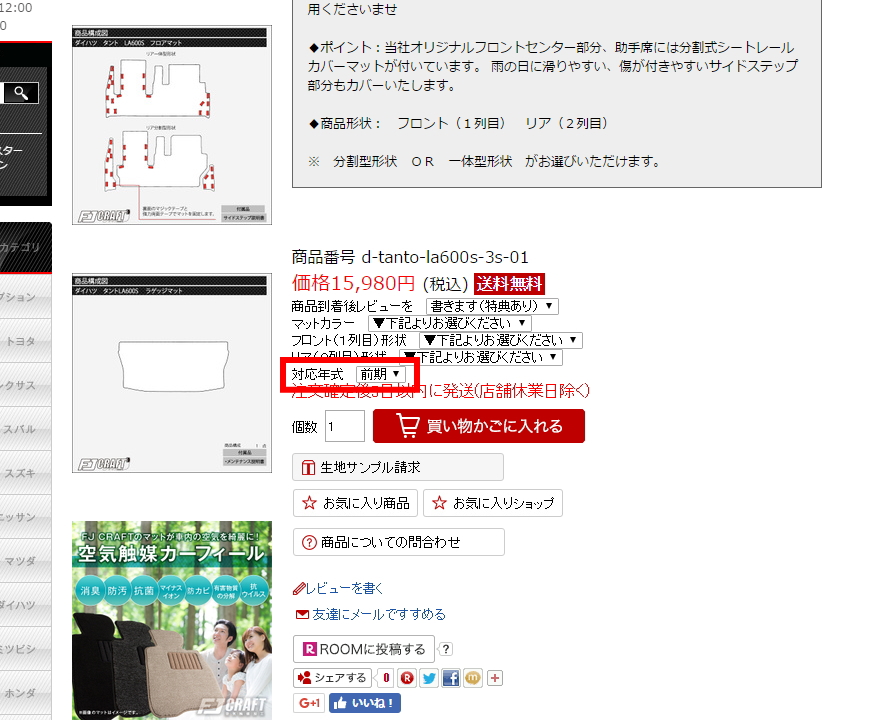Click the search magnifier icon
The height and width of the screenshot is (720, 890).
coord(21,93)
